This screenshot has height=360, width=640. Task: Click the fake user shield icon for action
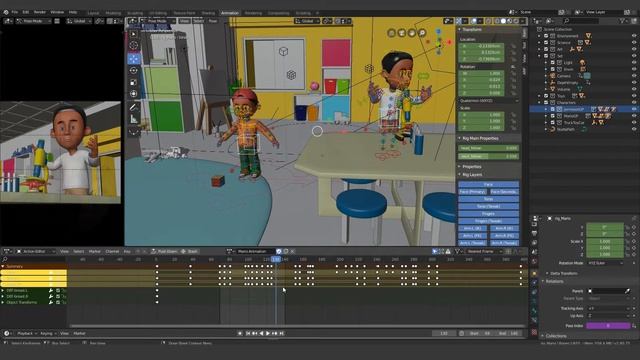(x=279, y=251)
